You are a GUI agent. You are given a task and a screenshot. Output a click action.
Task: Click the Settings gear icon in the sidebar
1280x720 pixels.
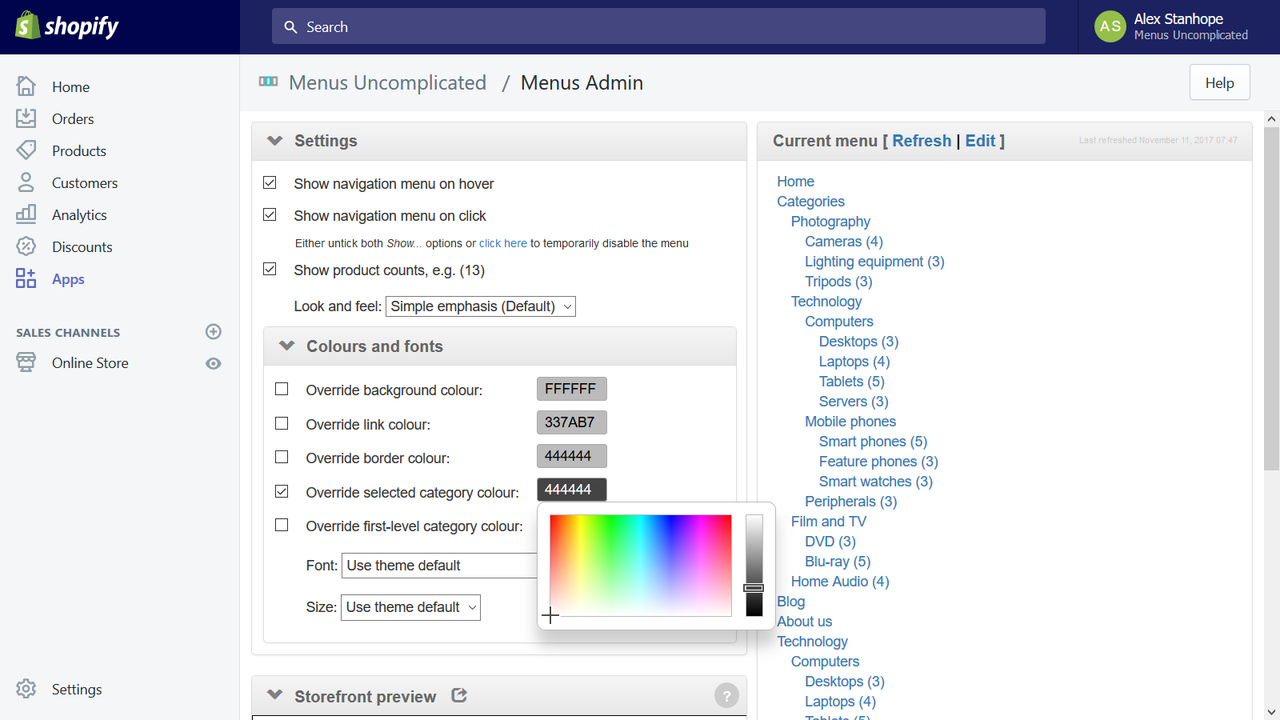pyautogui.click(x=26, y=689)
